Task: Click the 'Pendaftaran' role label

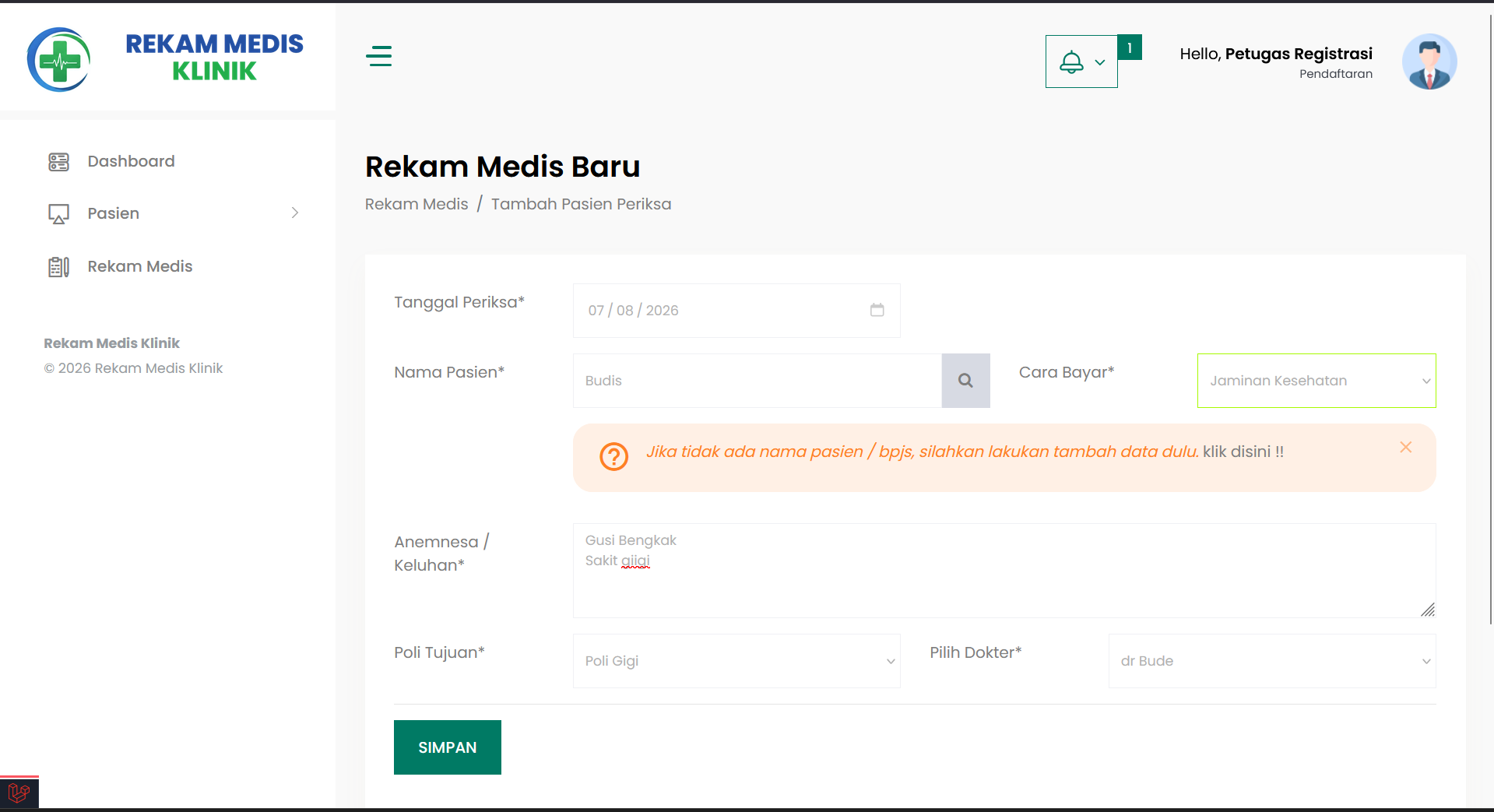Action: click(x=1336, y=74)
